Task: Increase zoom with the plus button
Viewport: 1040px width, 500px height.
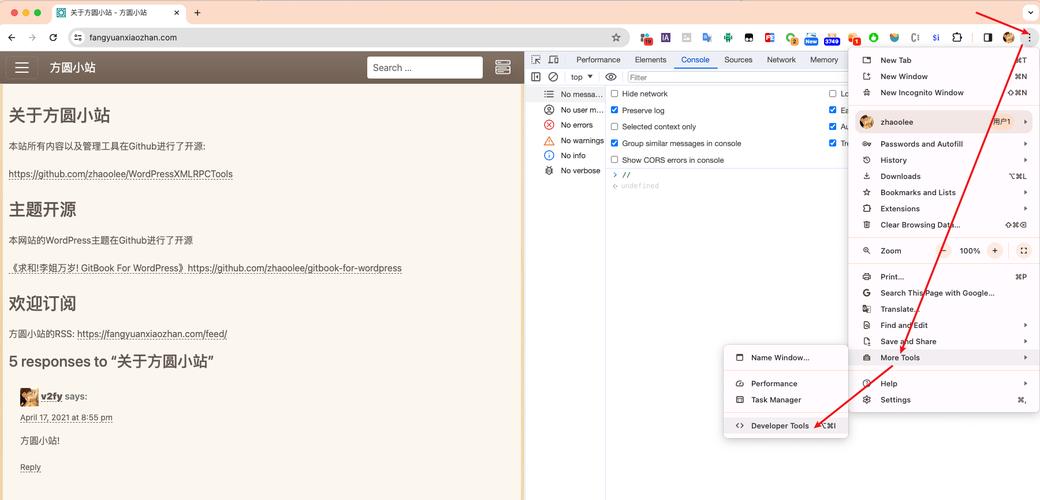Action: [994, 251]
